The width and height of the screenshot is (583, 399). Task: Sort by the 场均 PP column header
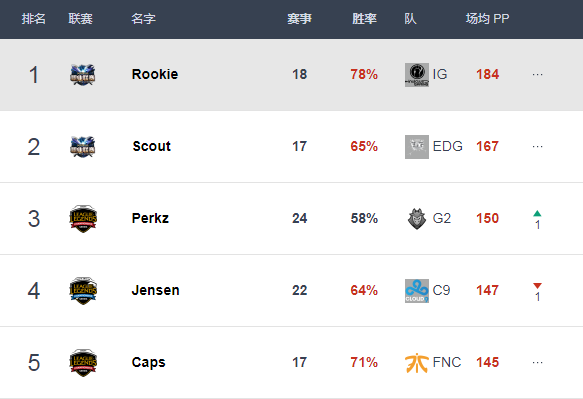pyautogui.click(x=487, y=19)
